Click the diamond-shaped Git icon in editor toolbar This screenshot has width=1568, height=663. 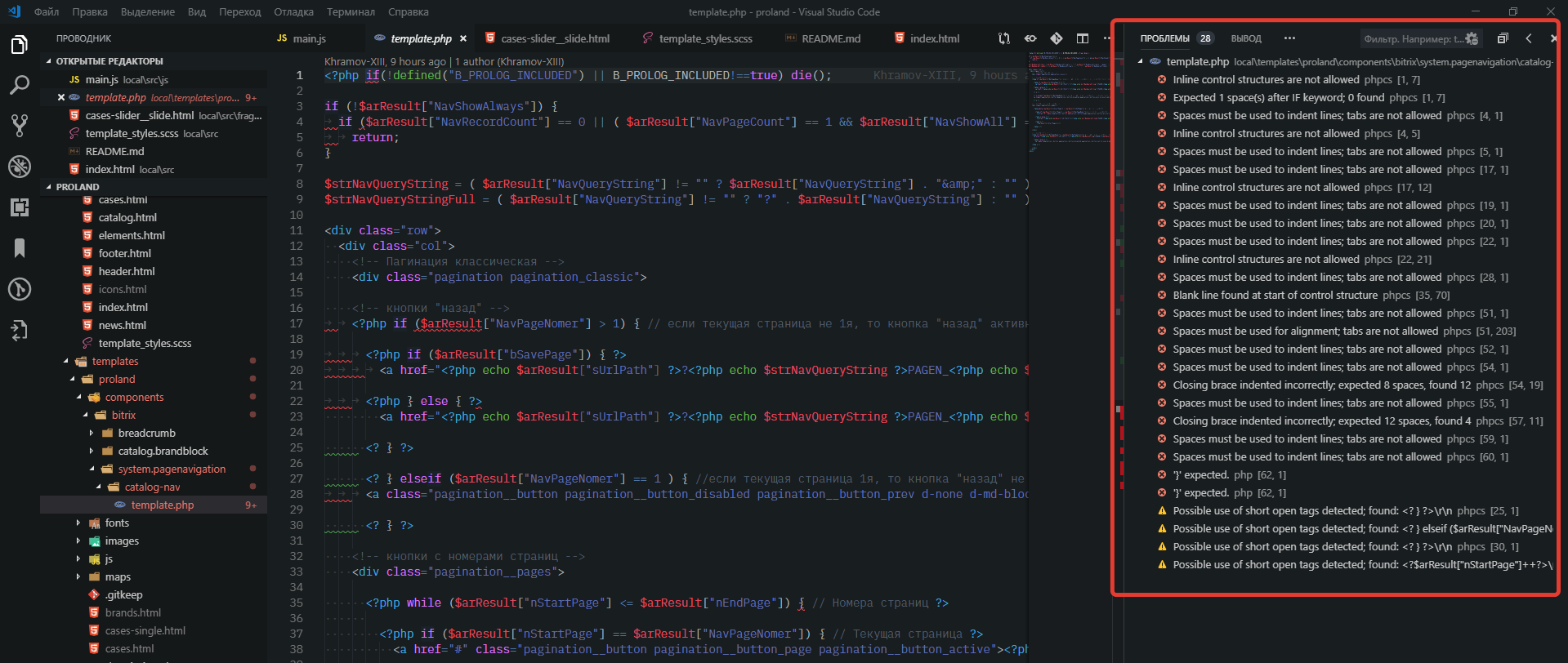coord(1057,38)
